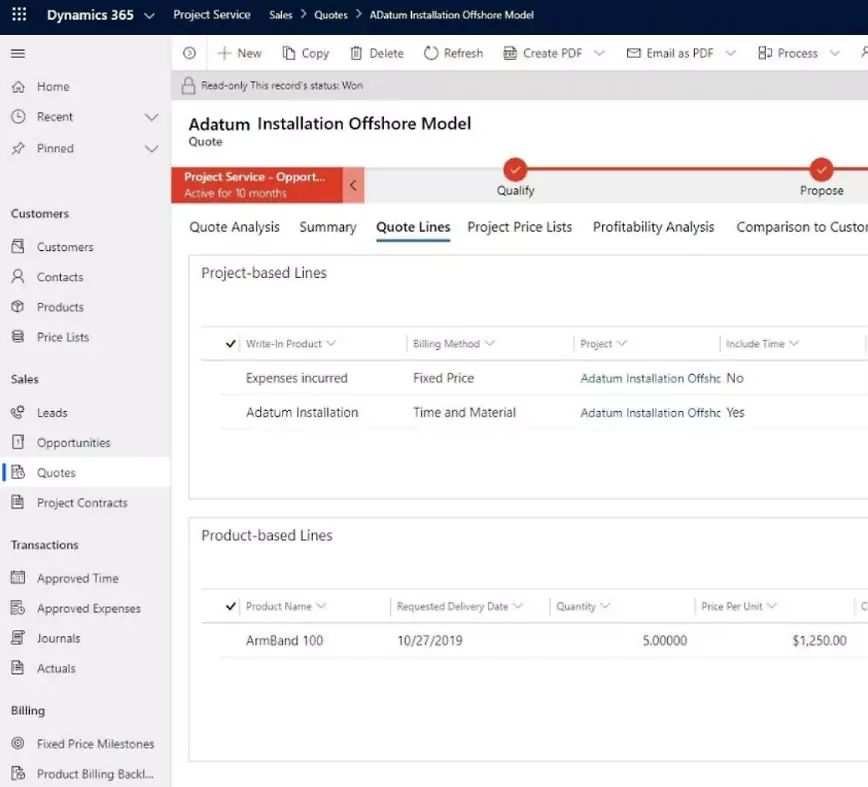
Task: Click the New button in the command bar
Action: (239, 54)
